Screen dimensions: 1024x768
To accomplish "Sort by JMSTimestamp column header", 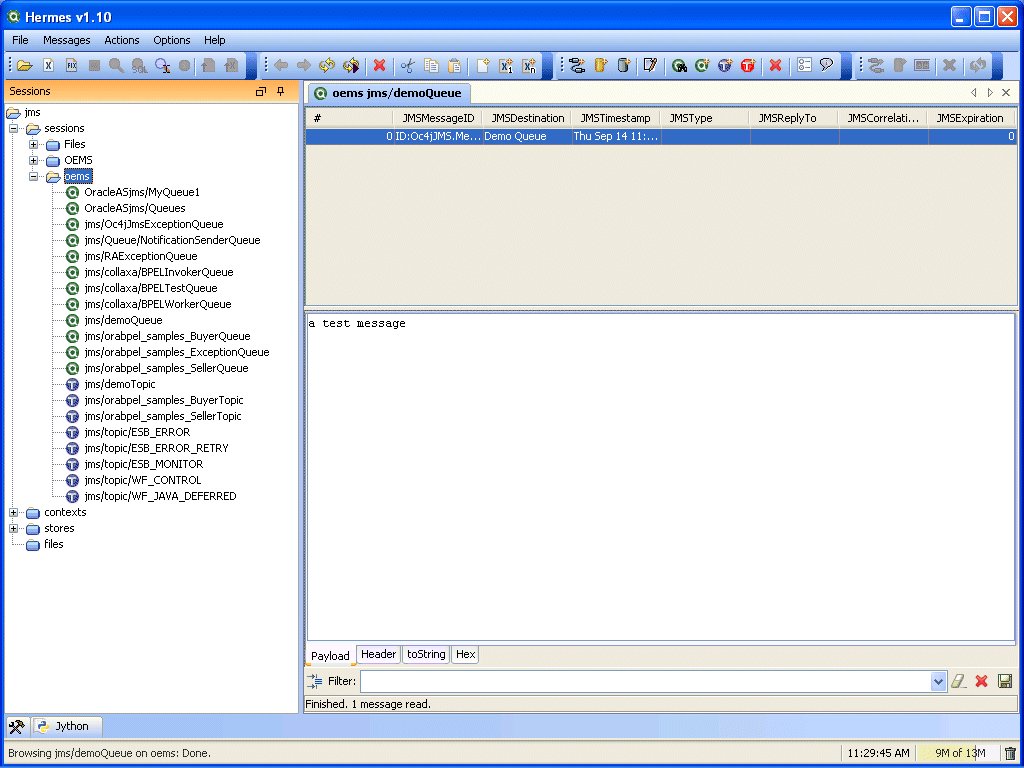I will pyautogui.click(x=615, y=118).
